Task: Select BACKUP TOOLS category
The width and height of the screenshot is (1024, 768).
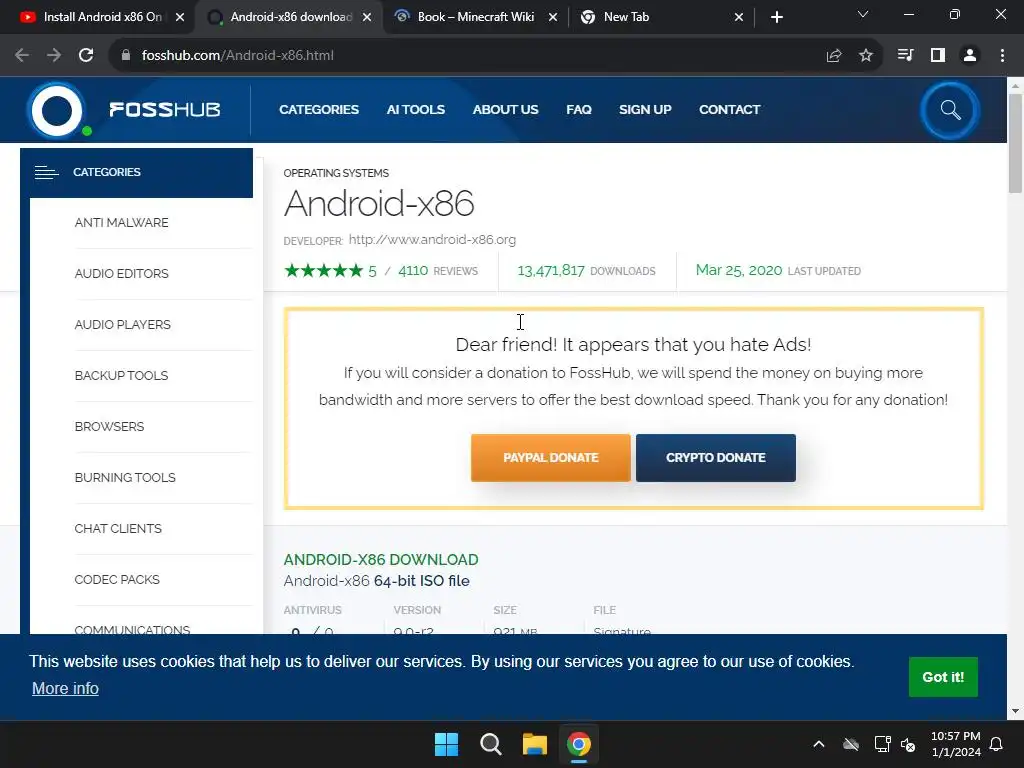Action: [x=121, y=376]
